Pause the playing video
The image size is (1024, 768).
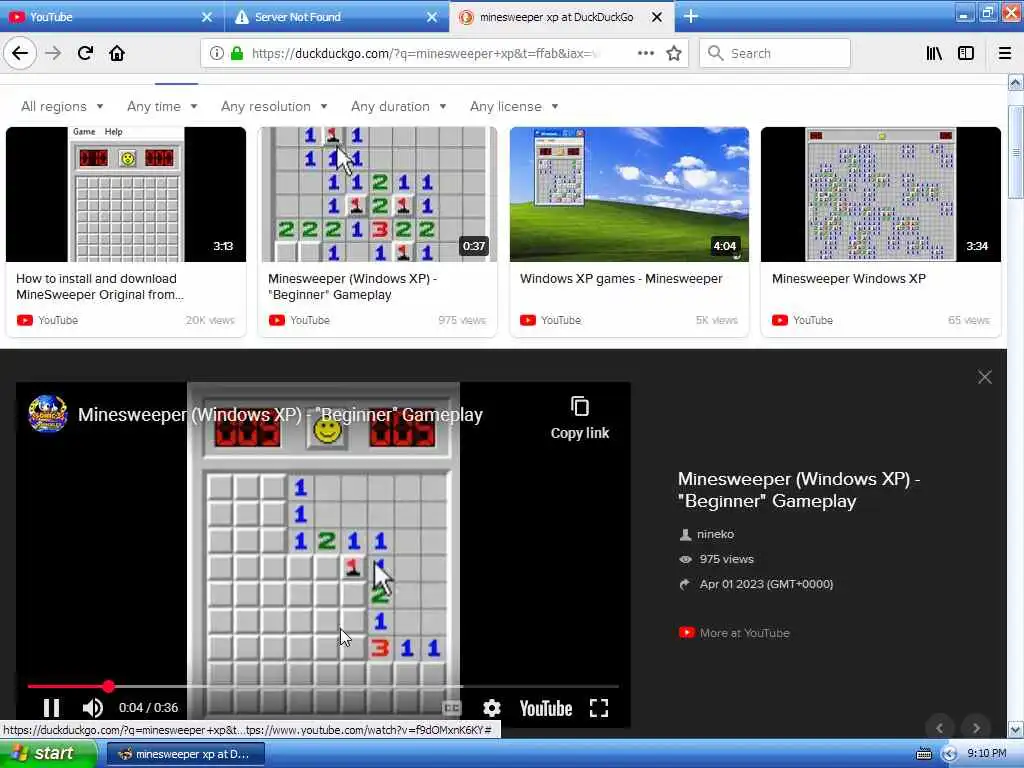point(51,708)
